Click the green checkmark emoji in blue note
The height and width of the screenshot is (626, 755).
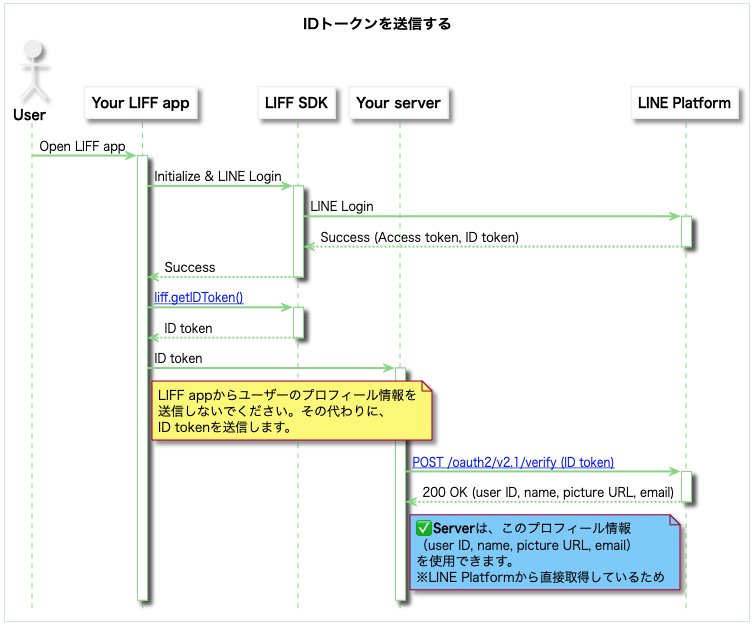click(423, 528)
